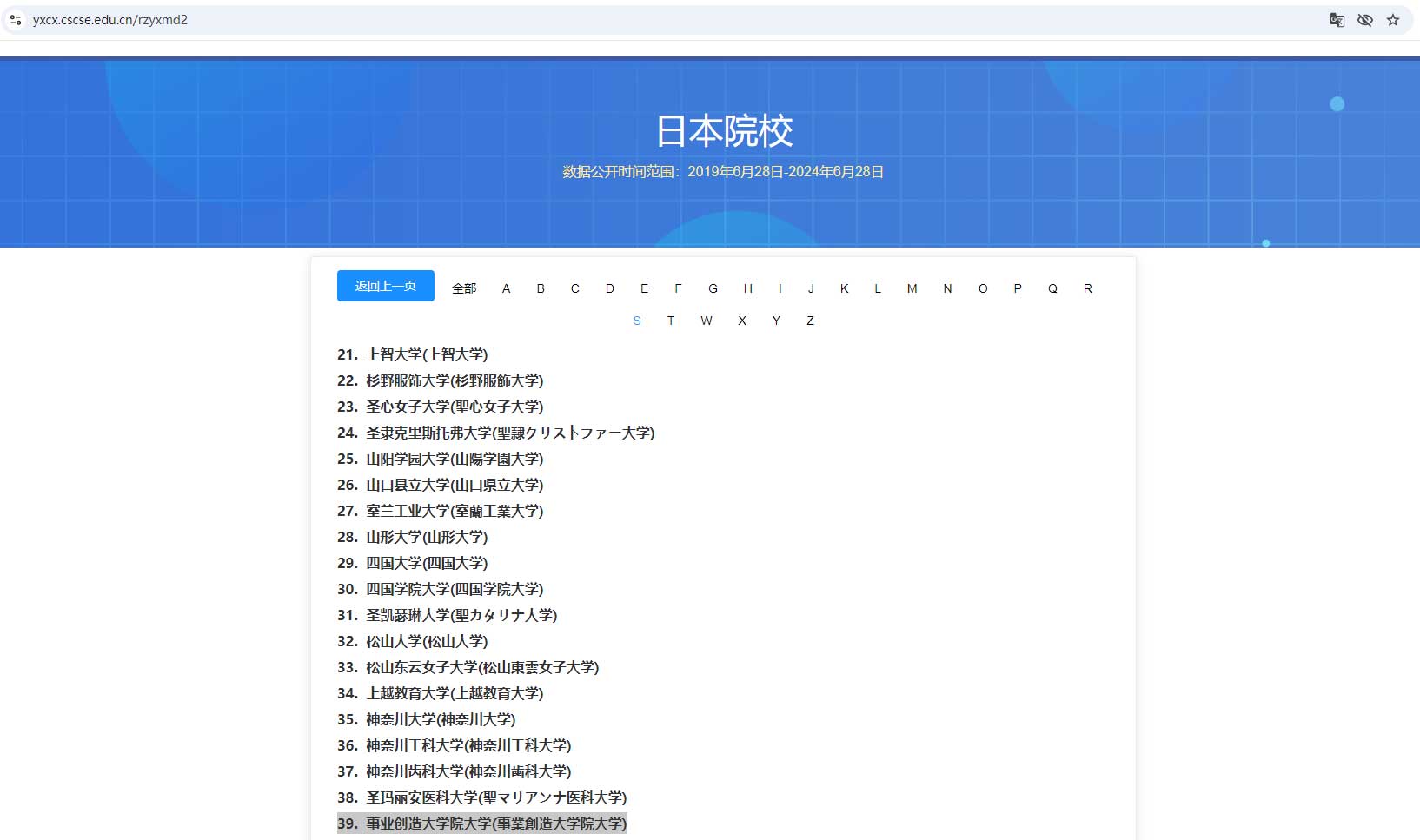
Task: Select the 全部 filter tab
Action: pyautogui.click(x=464, y=288)
